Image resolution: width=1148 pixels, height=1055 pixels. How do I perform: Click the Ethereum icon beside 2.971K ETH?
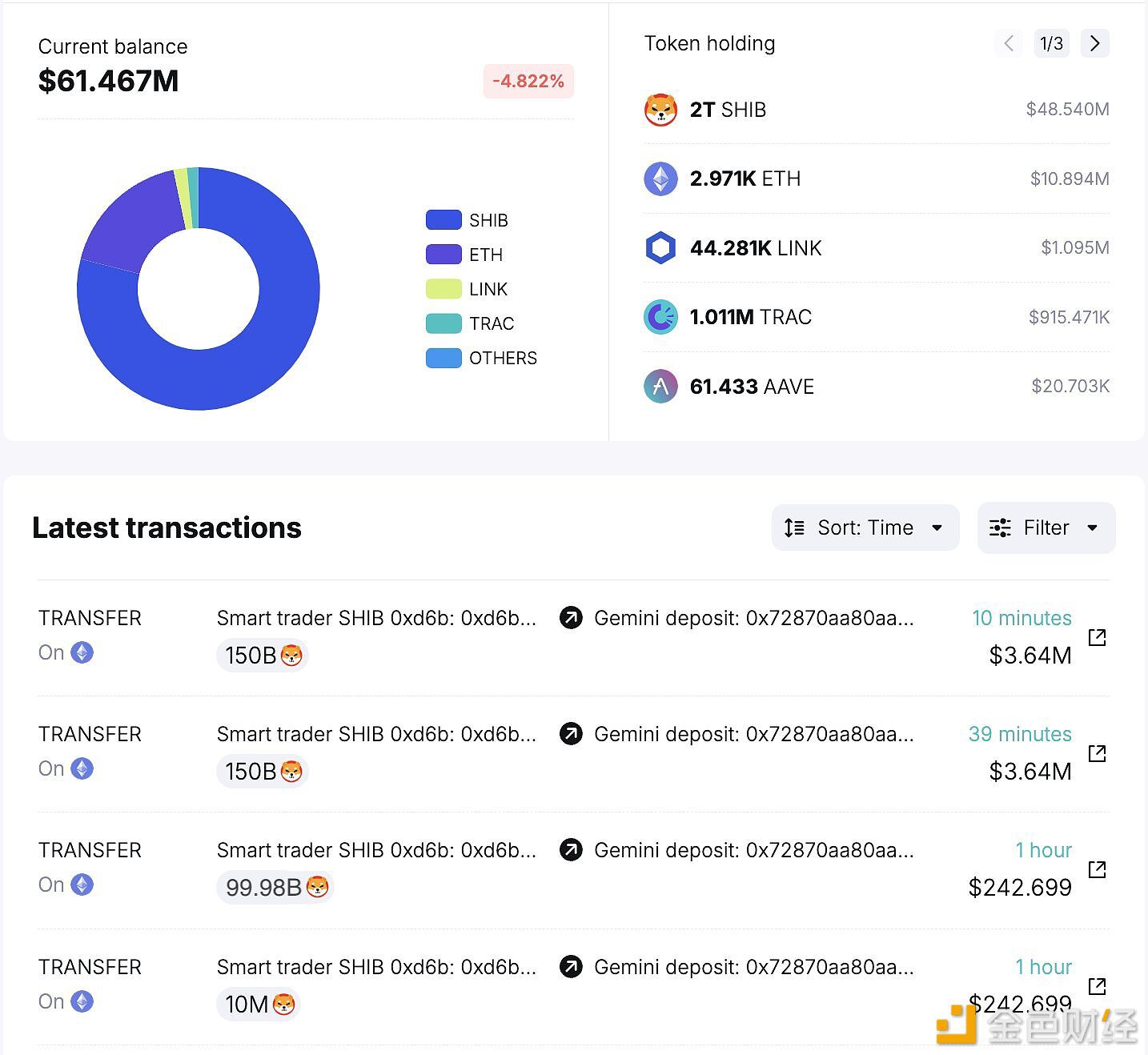pyautogui.click(x=660, y=179)
